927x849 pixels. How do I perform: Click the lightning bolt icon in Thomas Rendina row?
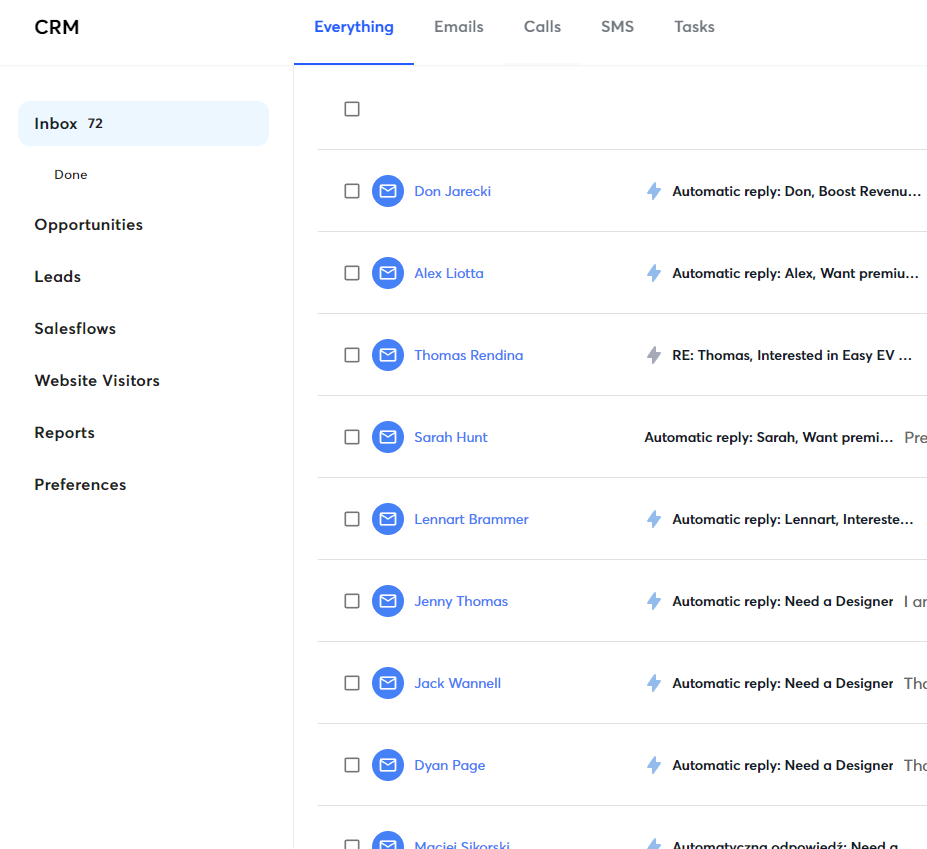point(654,355)
